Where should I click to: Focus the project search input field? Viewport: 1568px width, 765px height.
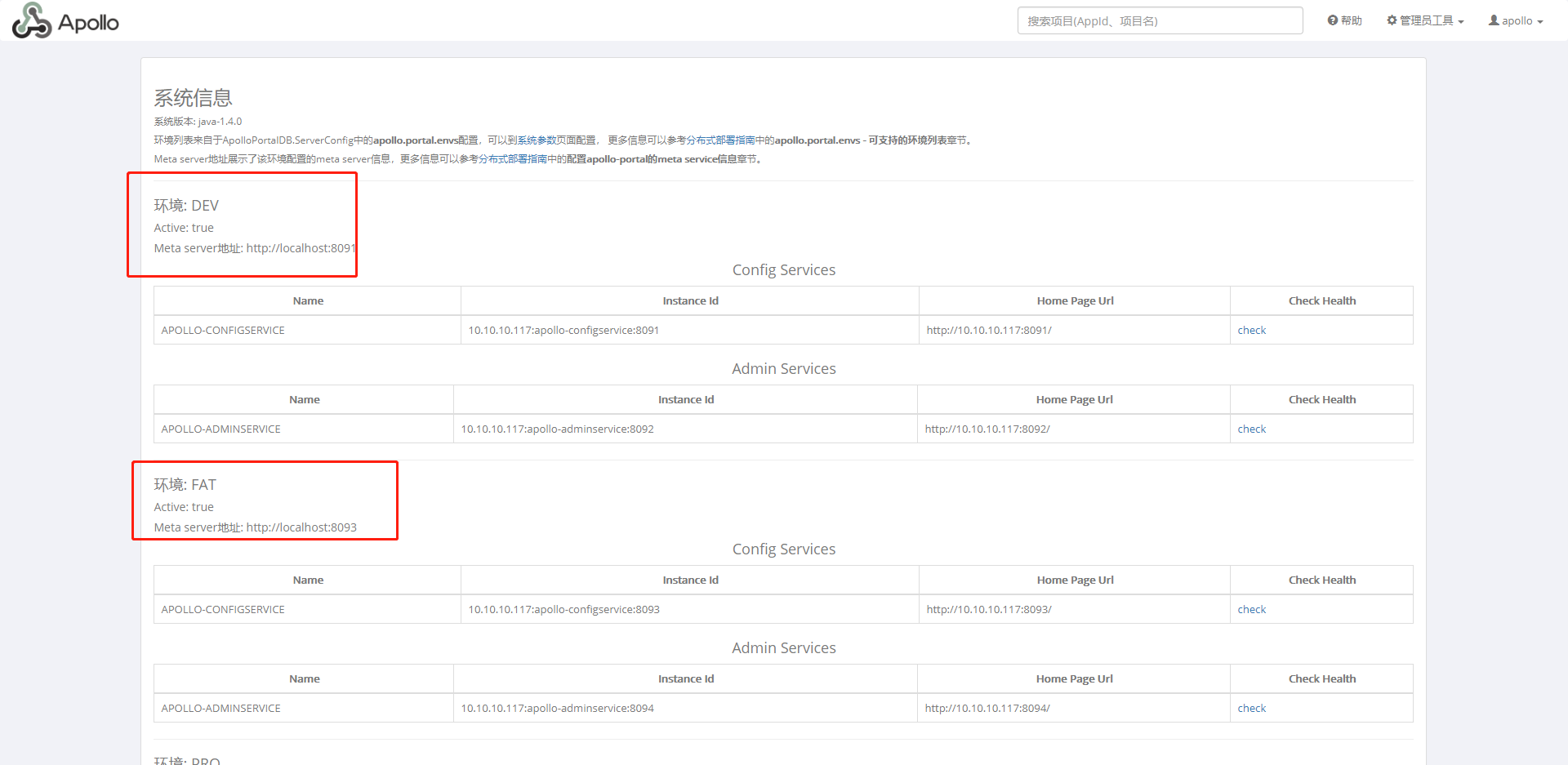click(x=1160, y=20)
